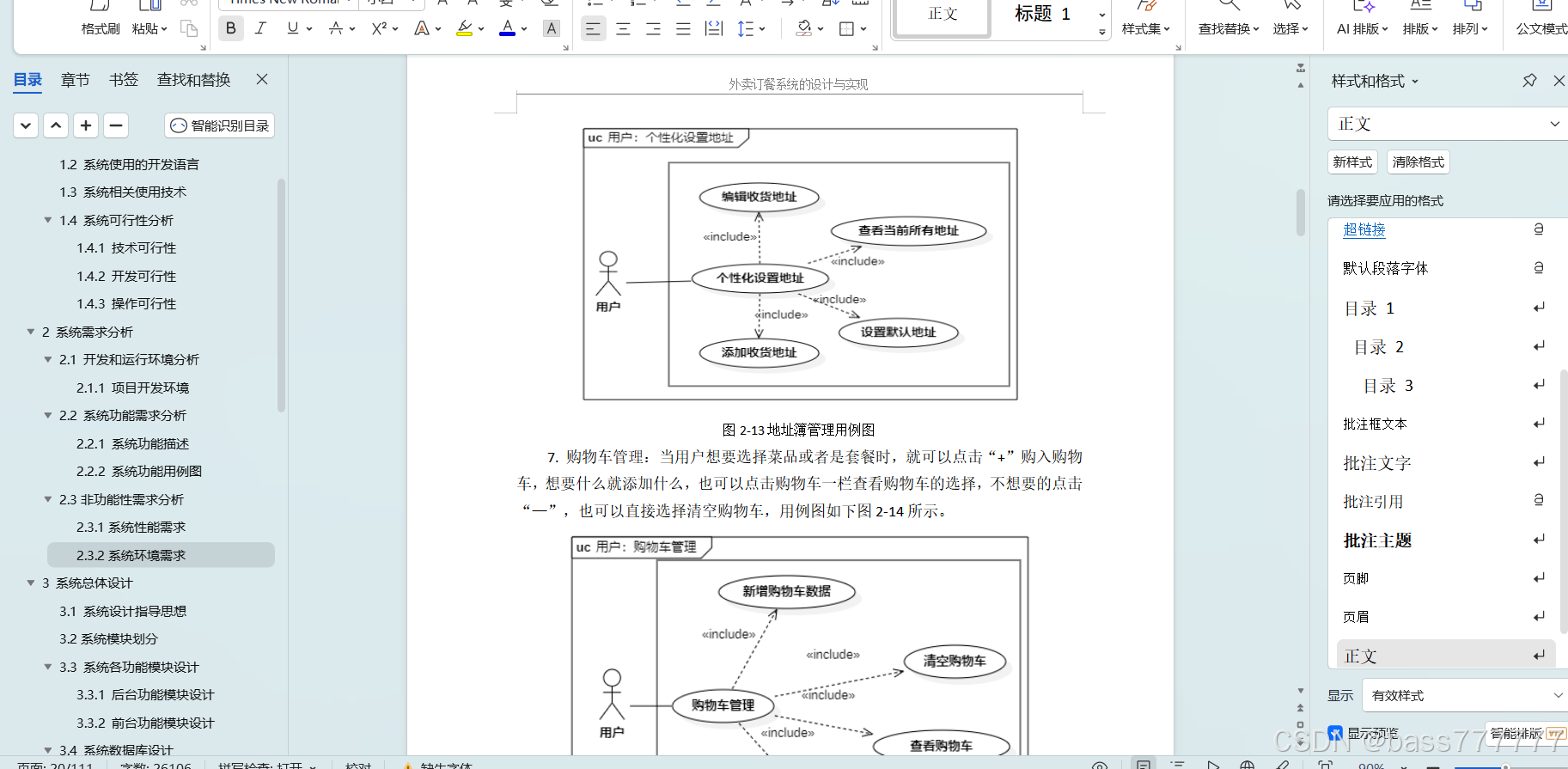Activate the 格式刷 format painter
The height and width of the screenshot is (769, 1568).
coord(101,28)
